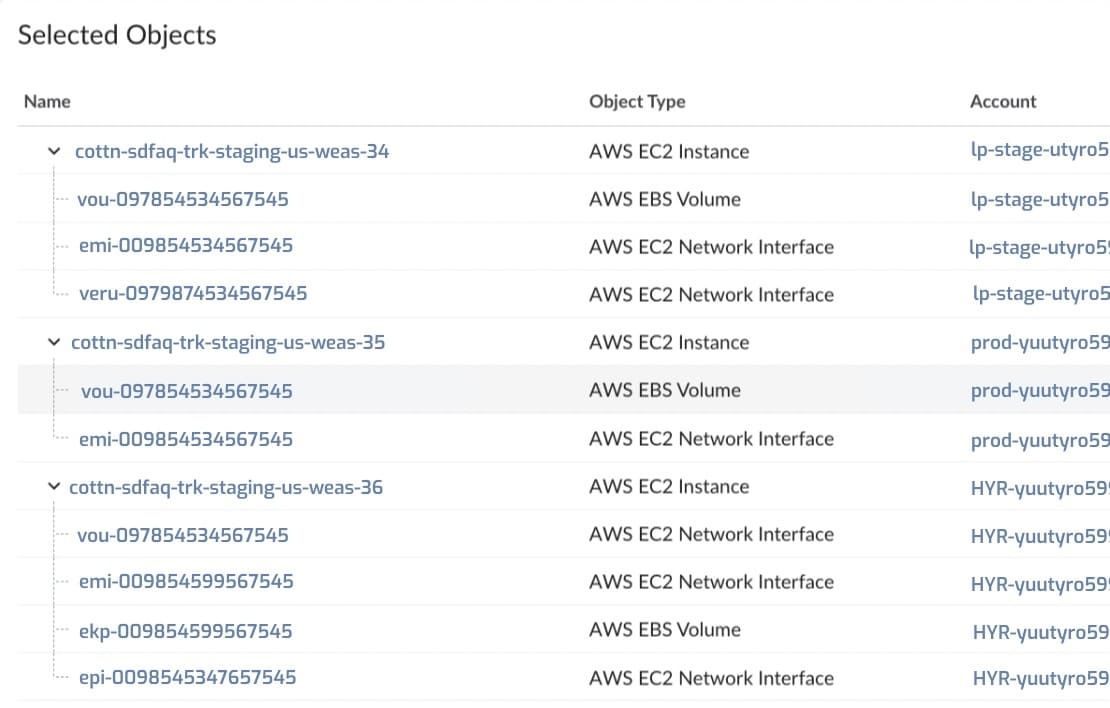Open the cottn-sdfaq-trk-staging-us-weas-35 instance link
Viewport: 1110px width, 708px height.
(x=228, y=343)
